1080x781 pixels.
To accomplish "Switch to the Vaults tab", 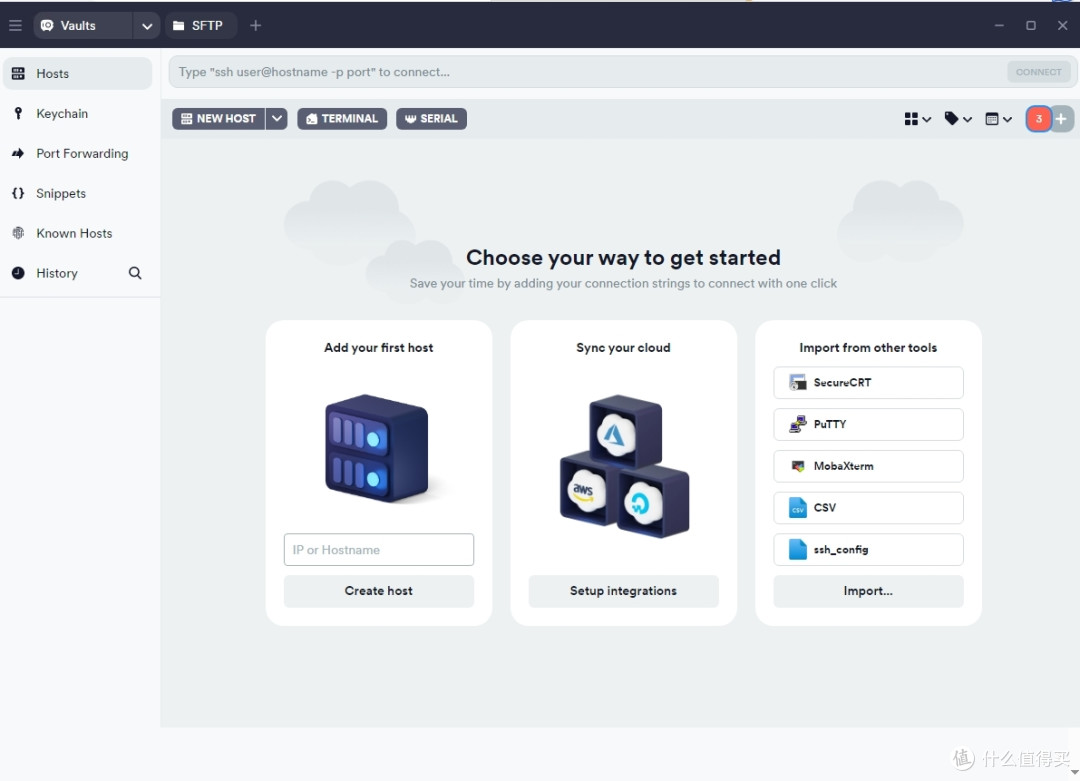I will coord(83,25).
